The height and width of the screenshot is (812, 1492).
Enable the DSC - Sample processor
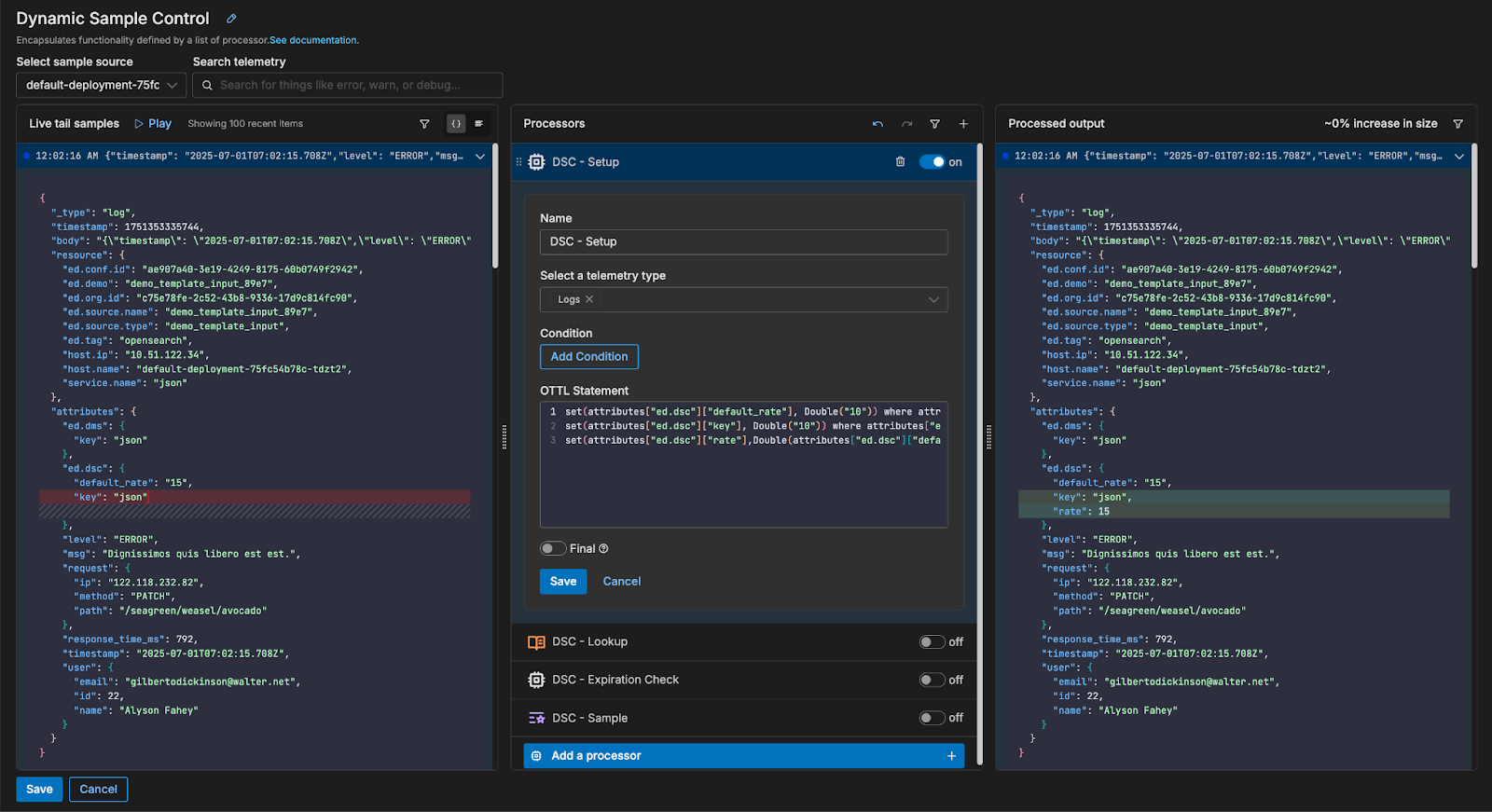932,718
